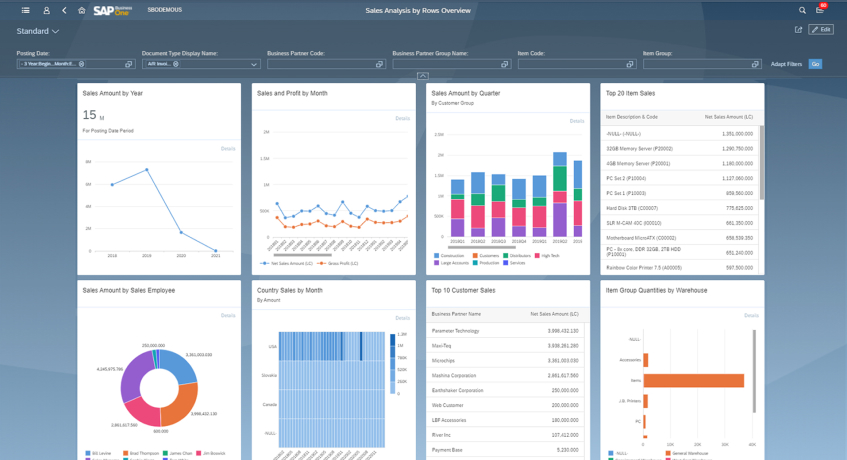
Task: Open the Top 20 Item Sales card header
Action: (x=630, y=93)
